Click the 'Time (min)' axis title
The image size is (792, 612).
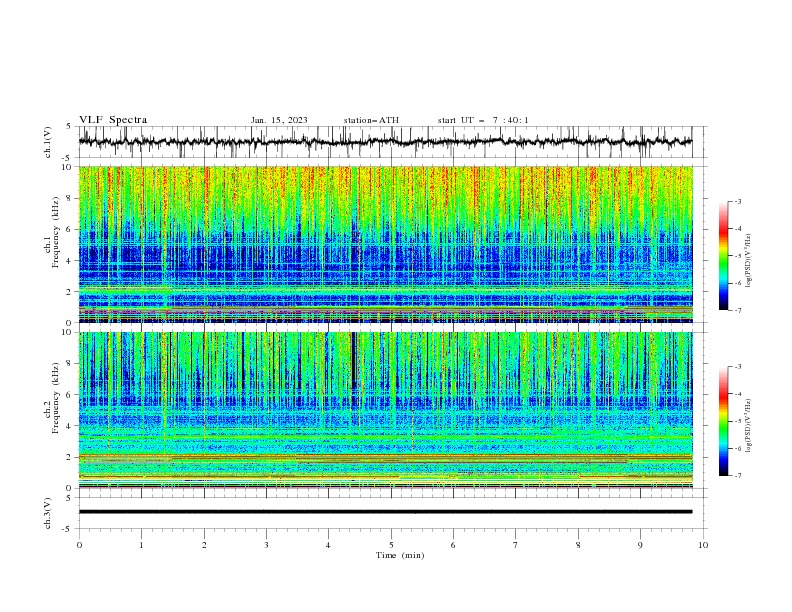point(400,555)
